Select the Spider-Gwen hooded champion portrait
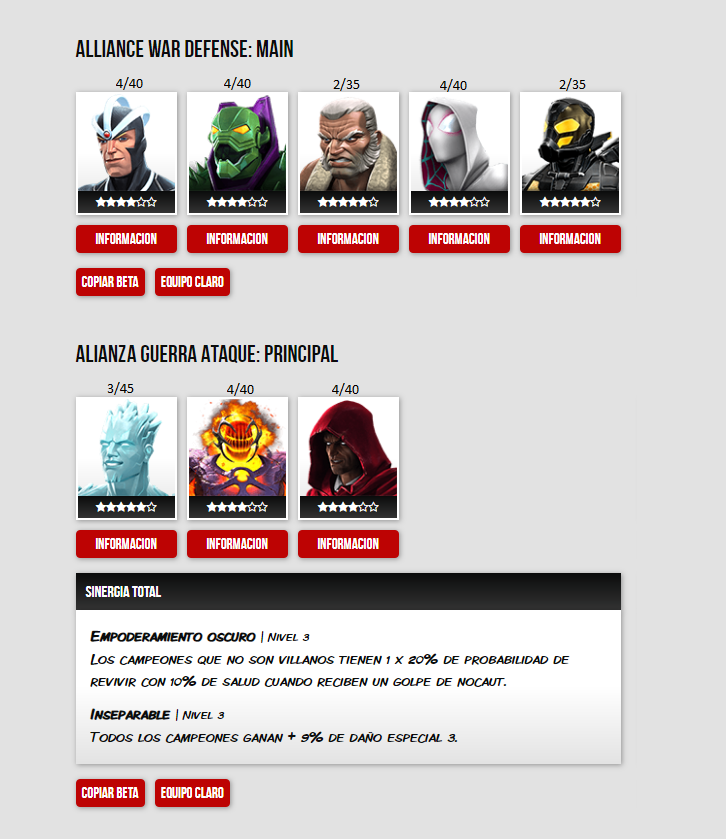This screenshot has width=726, height=839. 459,153
